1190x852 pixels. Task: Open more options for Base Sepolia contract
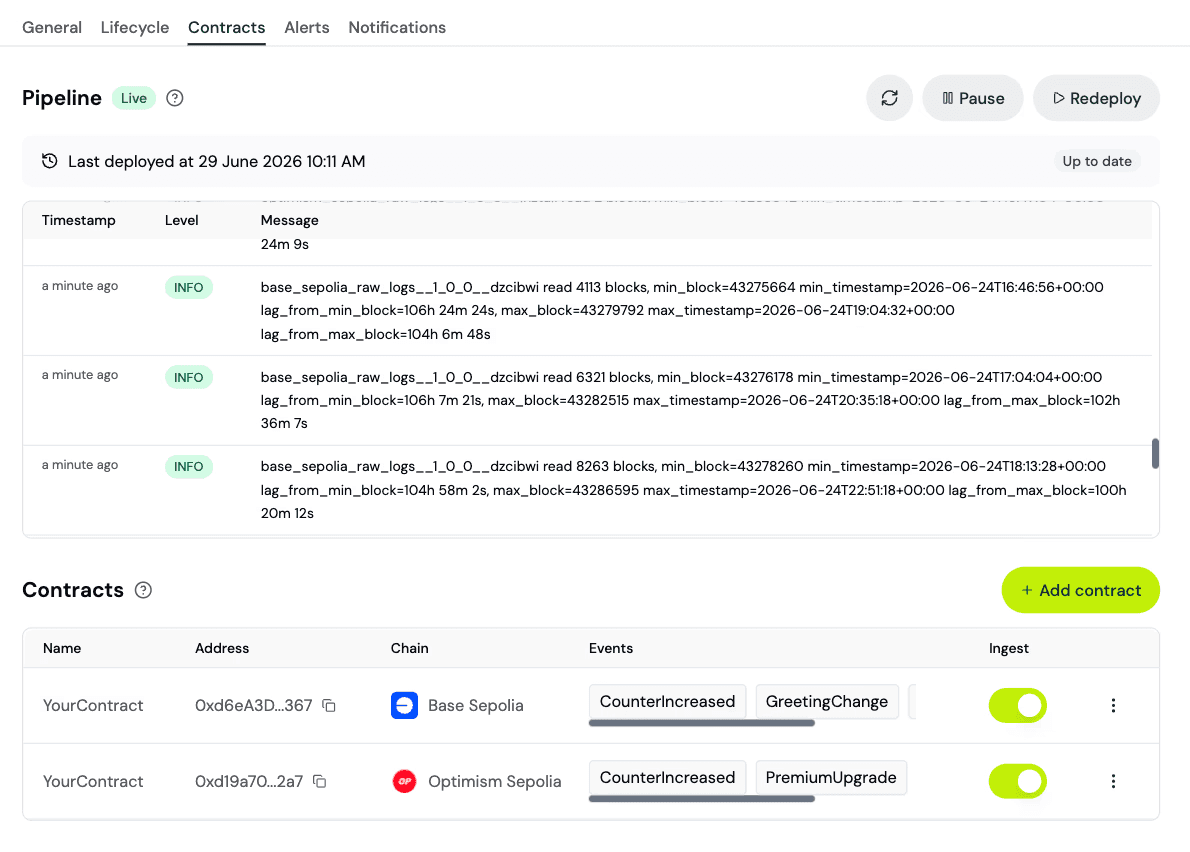point(1113,706)
